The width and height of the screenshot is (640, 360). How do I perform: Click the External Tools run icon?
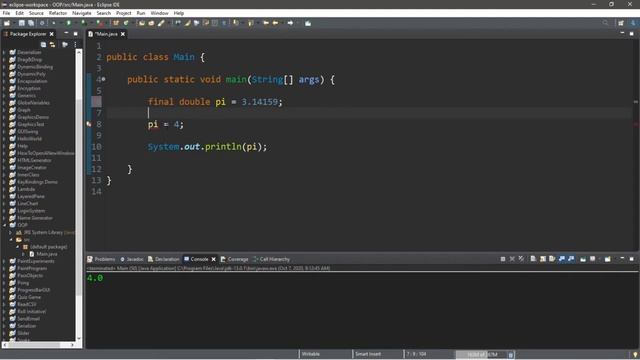point(100,23)
